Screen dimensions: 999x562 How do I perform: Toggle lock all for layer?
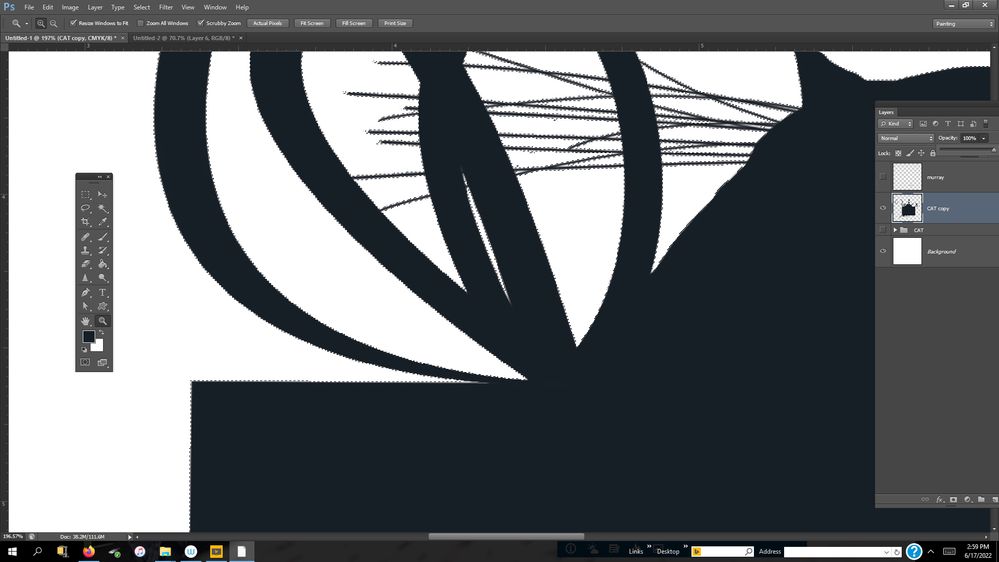click(x=933, y=153)
